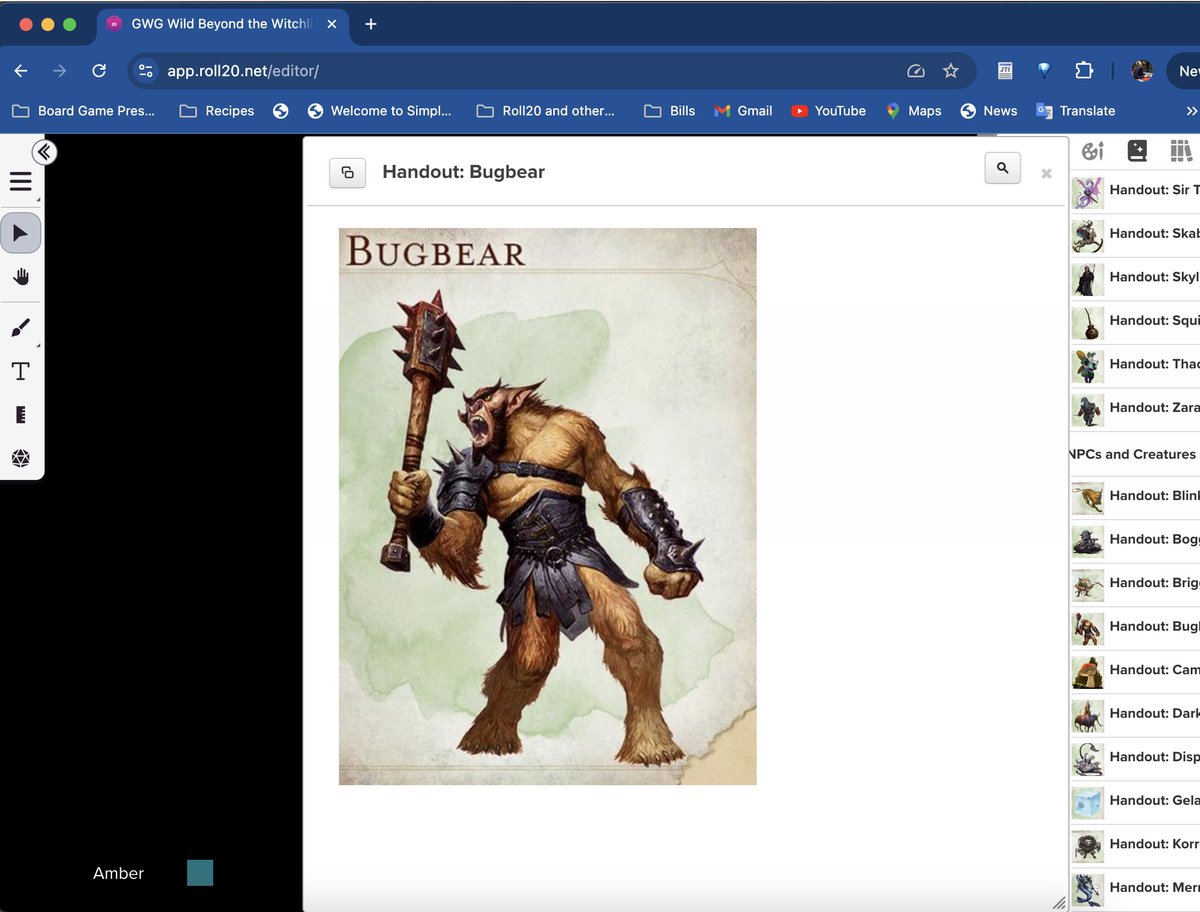Open the Art Library sidebar tab
The width and height of the screenshot is (1200, 912).
[x=1093, y=151]
